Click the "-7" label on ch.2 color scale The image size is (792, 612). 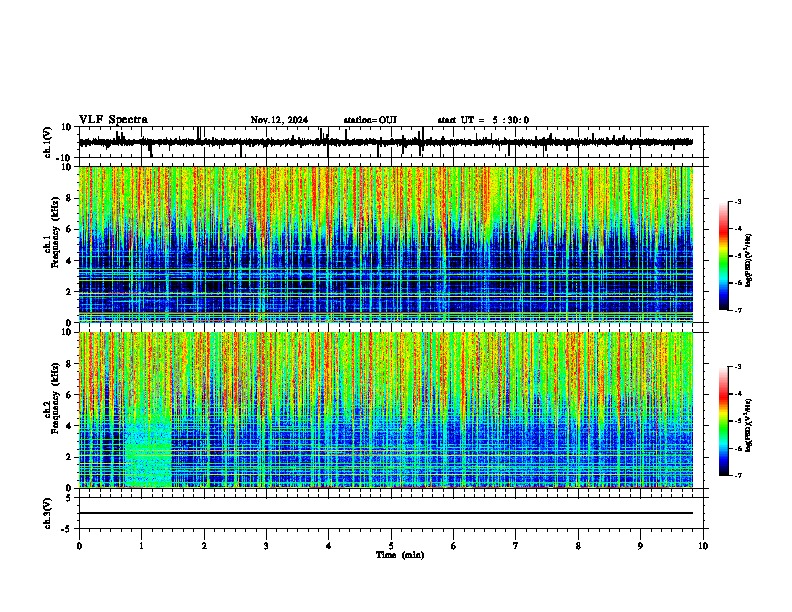(738, 475)
